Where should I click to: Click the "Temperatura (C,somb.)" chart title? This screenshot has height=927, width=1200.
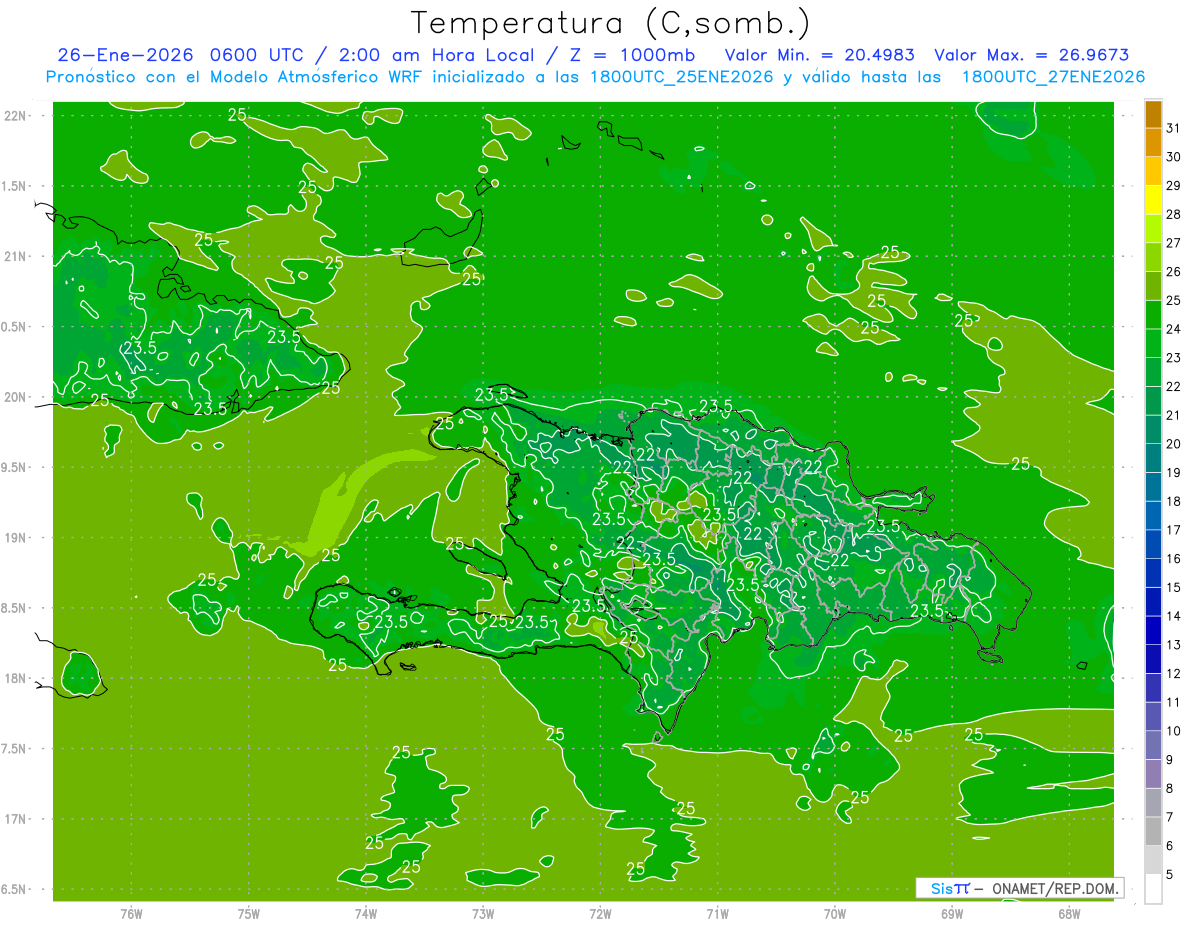pos(611,23)
